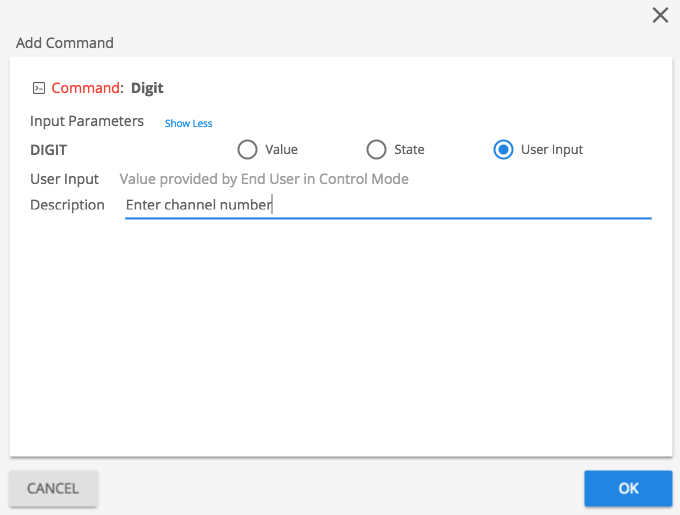The width and height of the screenshot is (680, 515).
Task: Click the left-side User Input row label
Action: coord(64,179)
